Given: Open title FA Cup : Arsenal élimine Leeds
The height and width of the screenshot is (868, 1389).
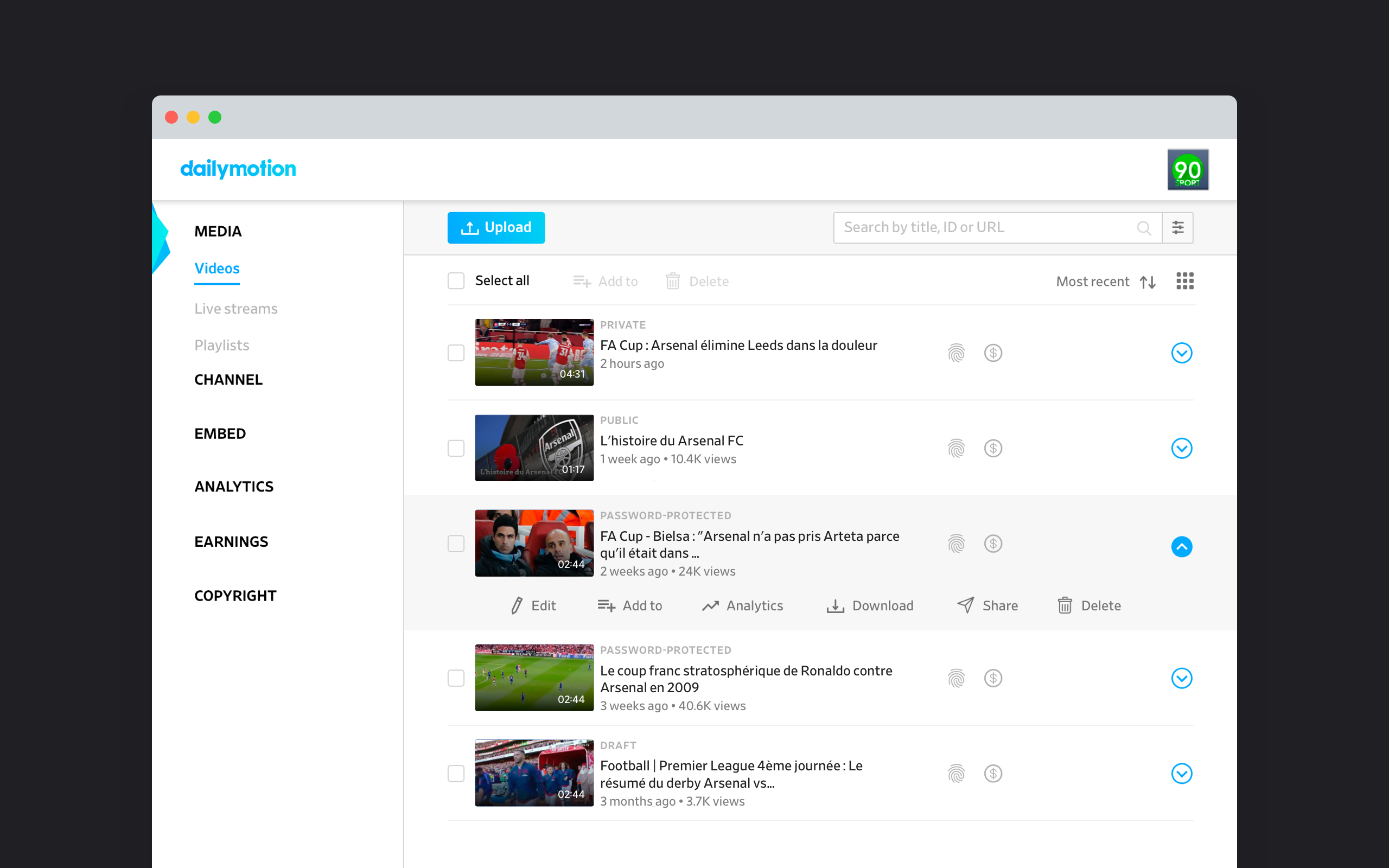Looking at the screenshot, I should [738, 345].
